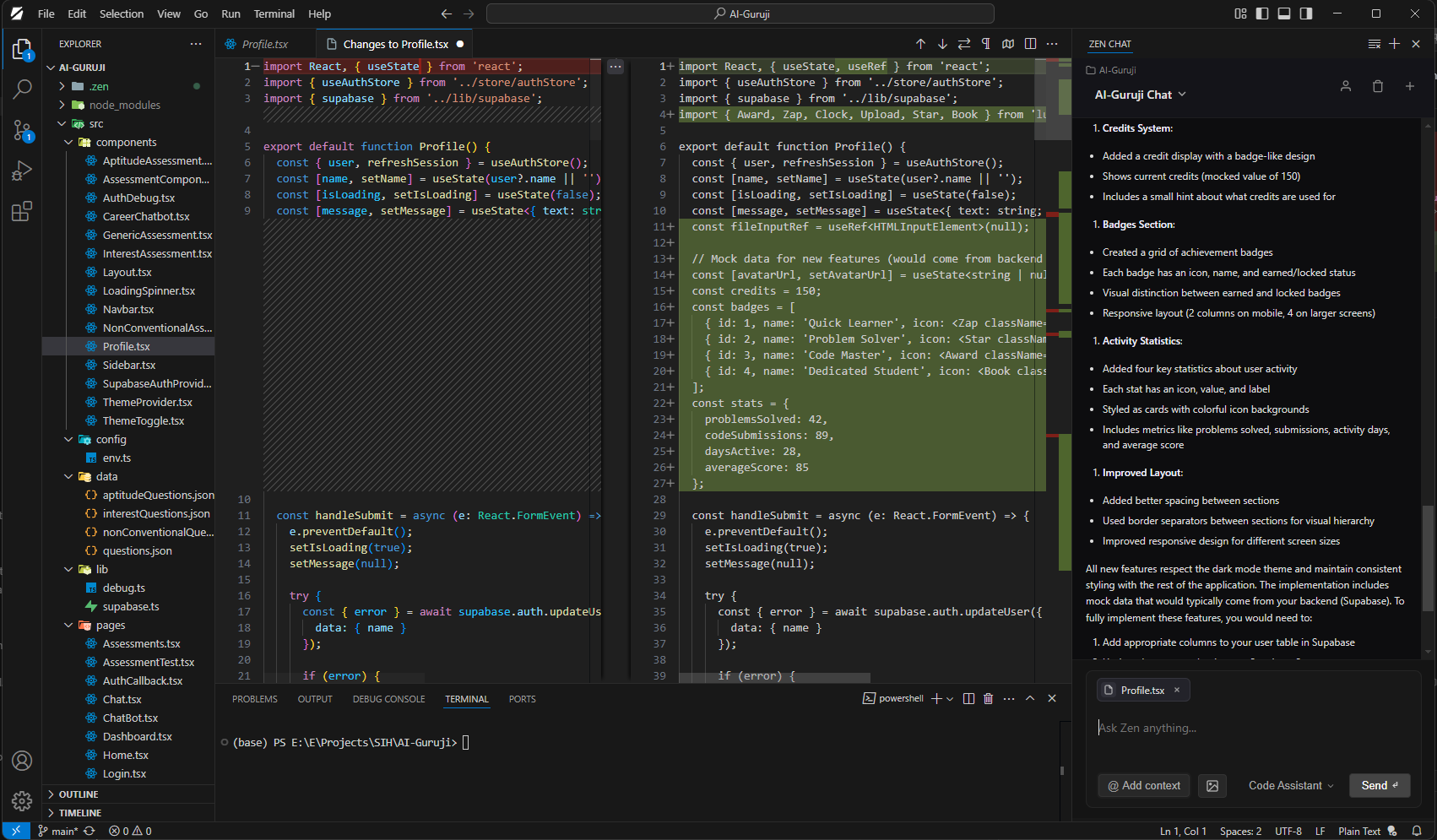The height and width of the screenshot is (840, 1437).
Task: Open Sidebar.tsx in the explorer
Action: tap(128, 365)
